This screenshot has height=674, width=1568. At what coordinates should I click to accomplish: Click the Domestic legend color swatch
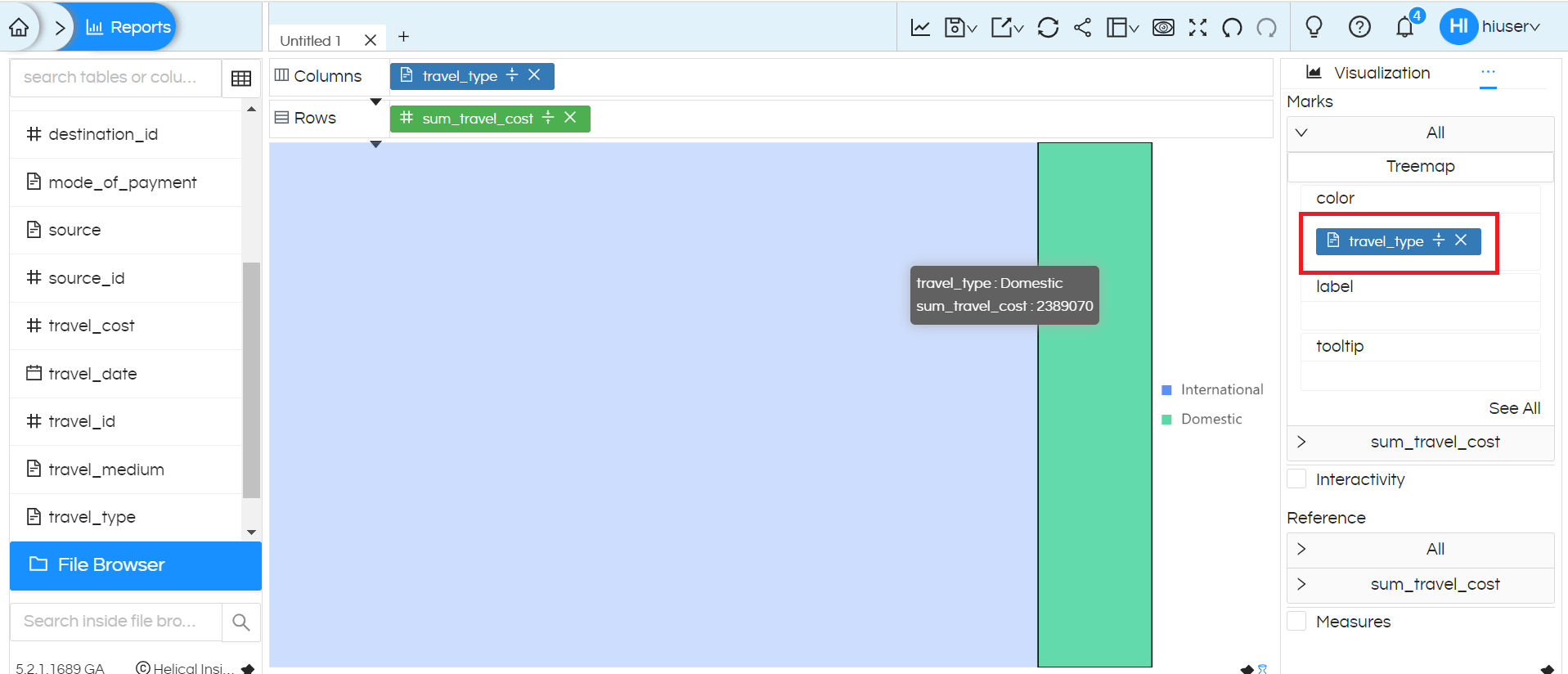[1167, 420]
